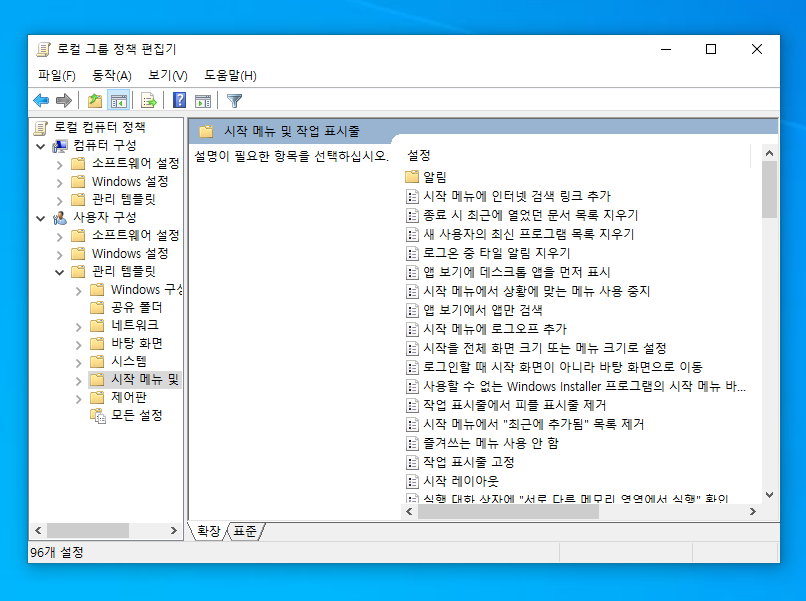Open the 도움말(H) menu

pos(230,76)
